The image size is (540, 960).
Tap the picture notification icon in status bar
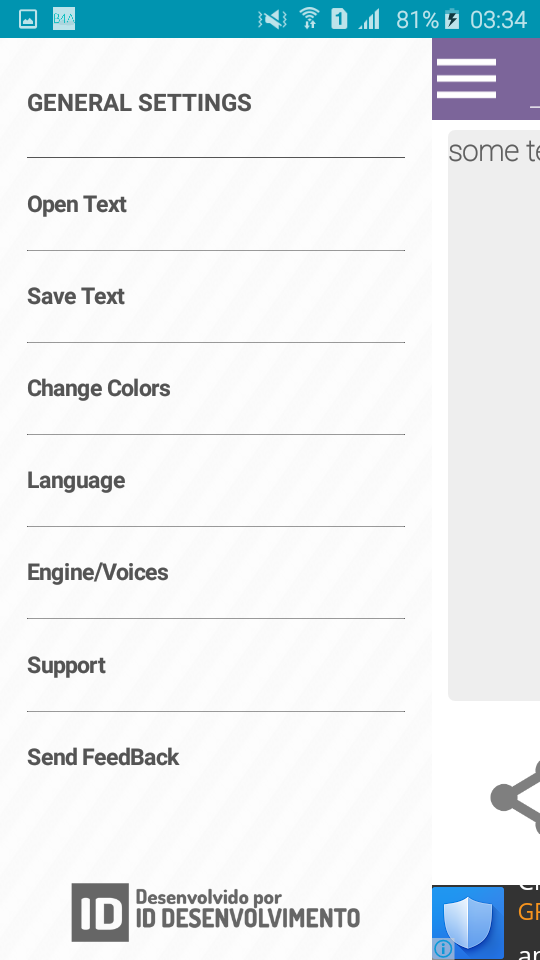(28, 19)
